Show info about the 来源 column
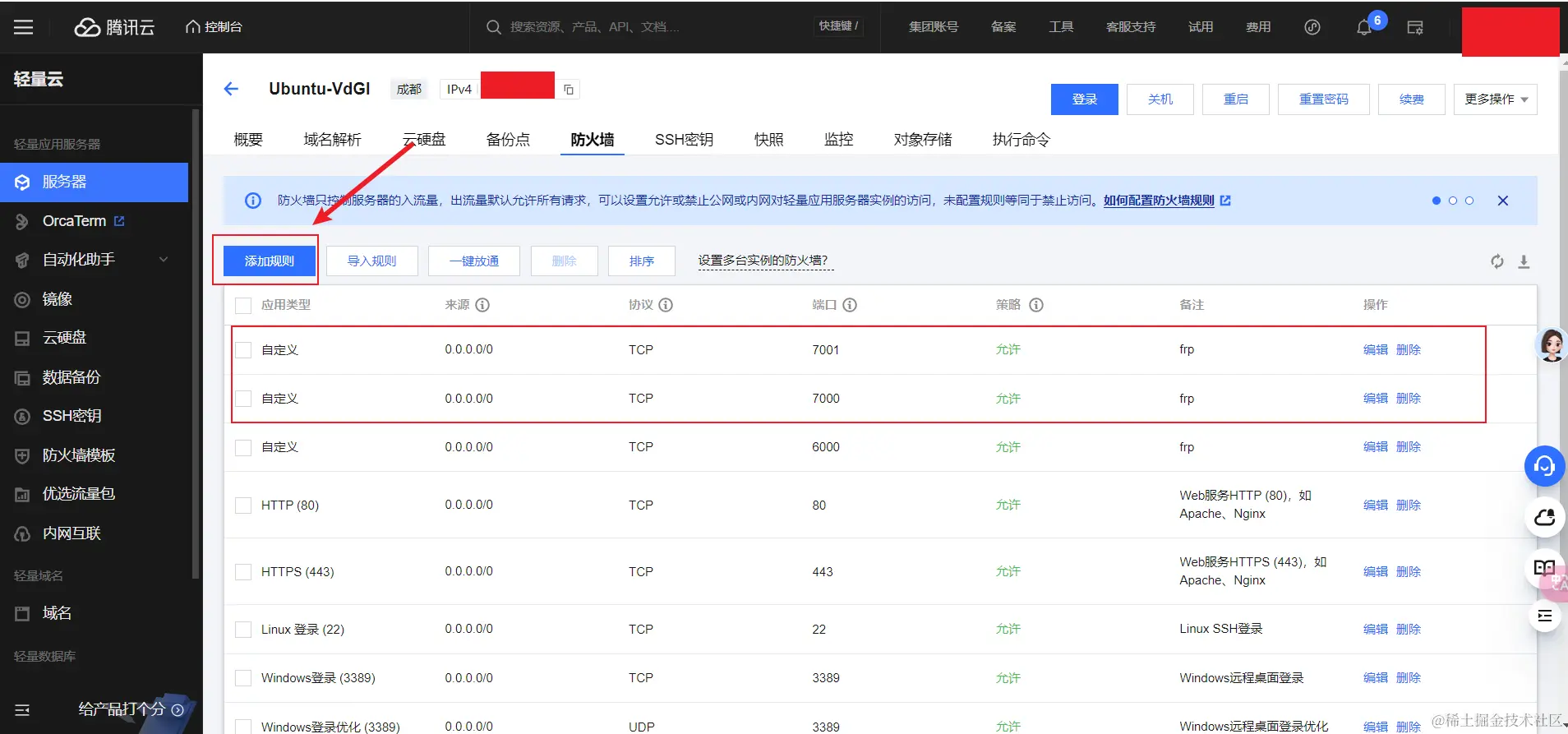Viewport: 1568px width, 734px height. click(x=482, y=305)
